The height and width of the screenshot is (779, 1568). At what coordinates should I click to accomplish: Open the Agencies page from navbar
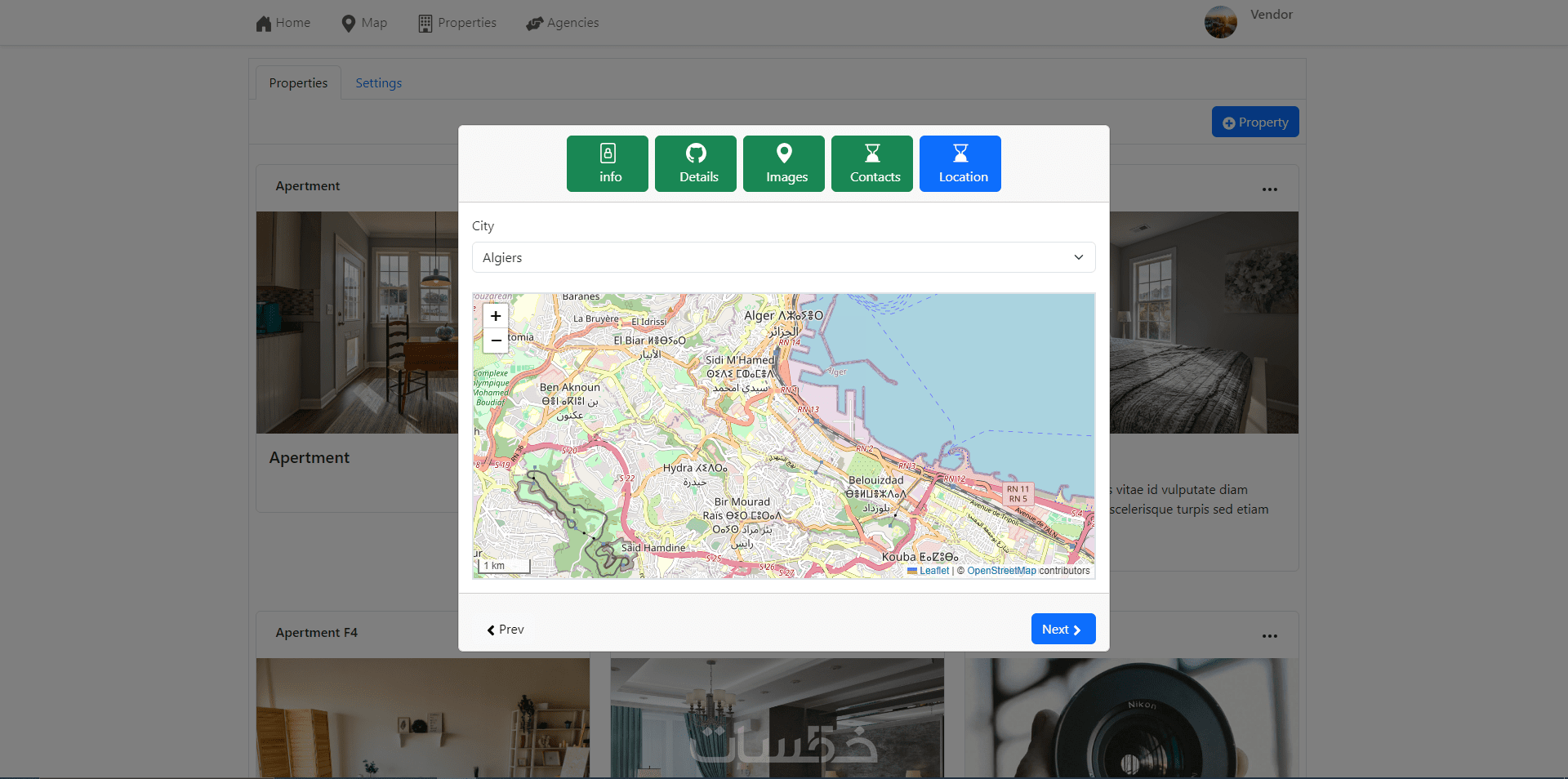tap(563, 23)
